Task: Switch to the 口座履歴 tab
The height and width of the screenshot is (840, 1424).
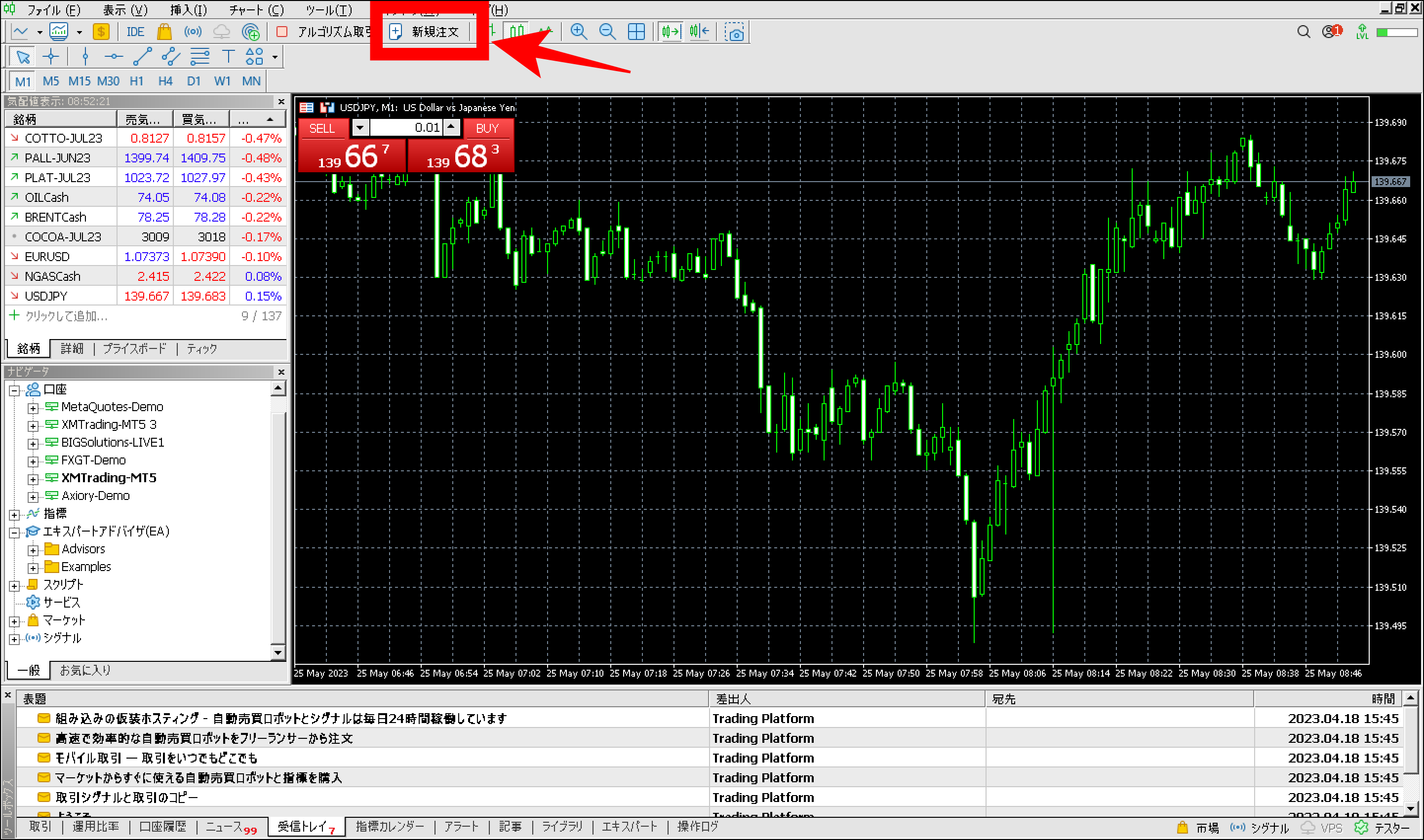Action: pyautogui.click(x=162, y=826)
